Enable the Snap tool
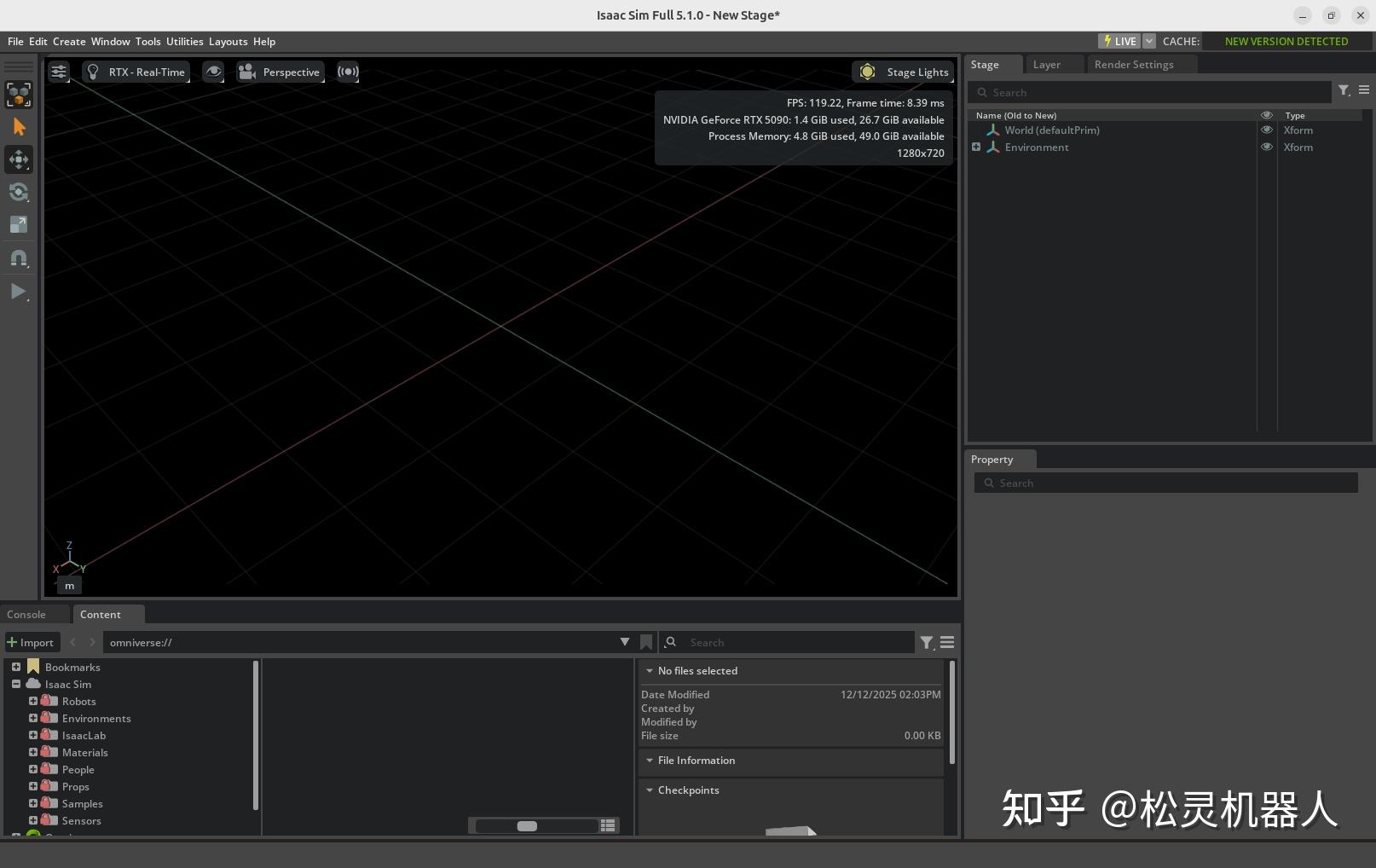 tap(19, 258)
